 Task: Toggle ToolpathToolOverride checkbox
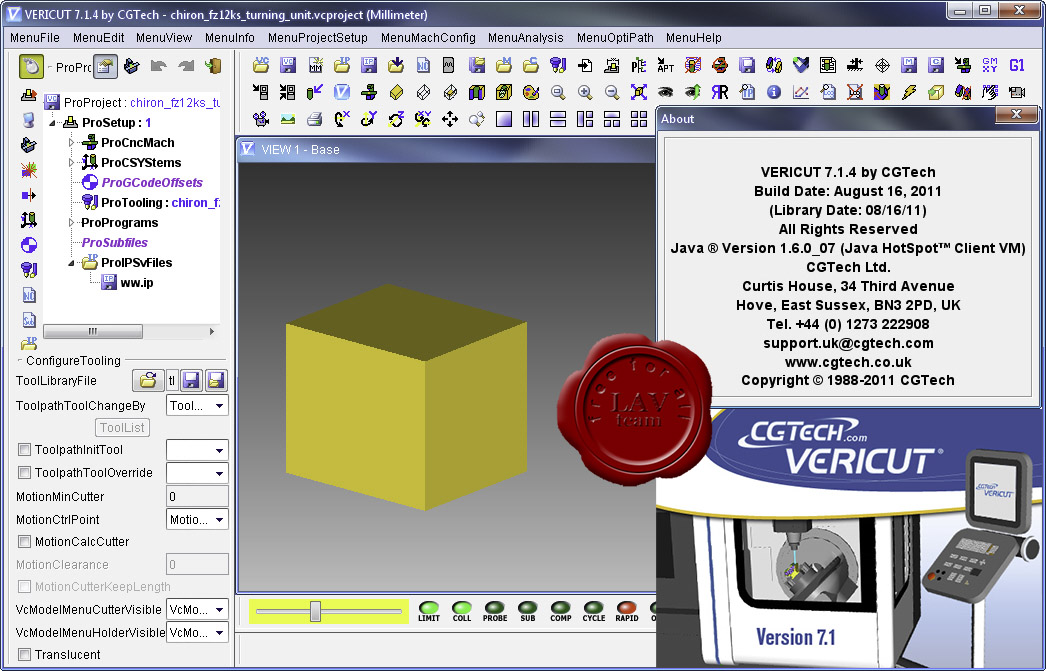tap(25, 472)
